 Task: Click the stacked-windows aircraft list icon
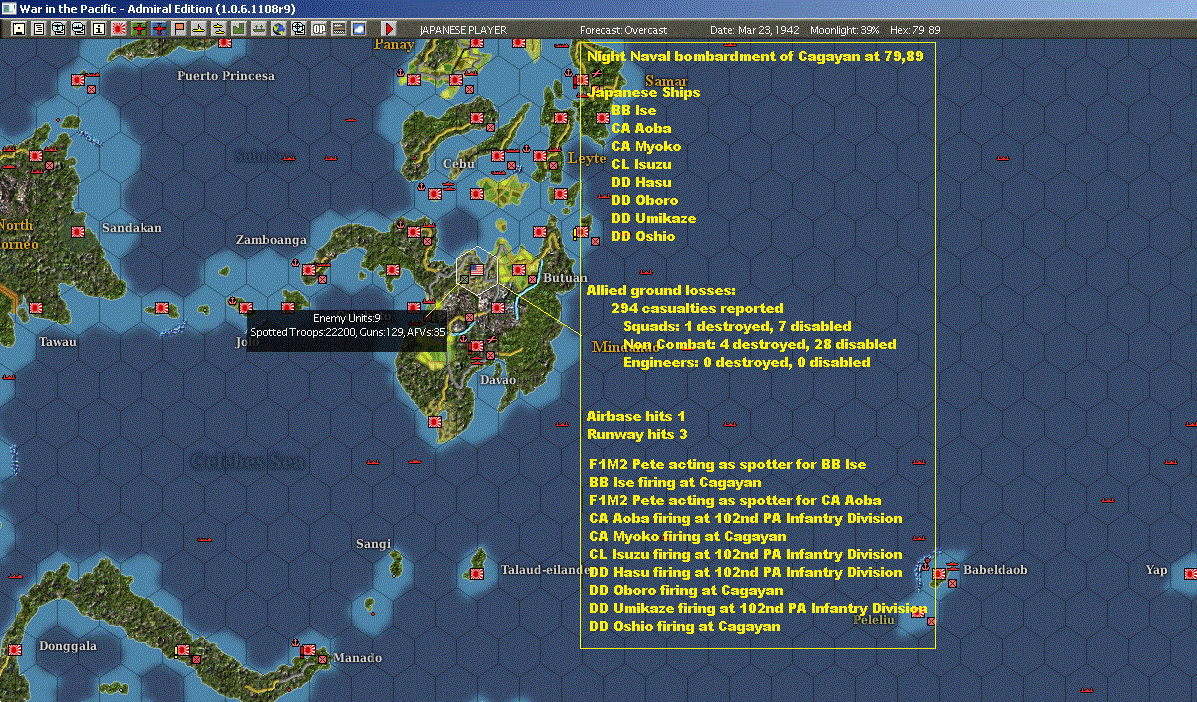click(59, 29)
